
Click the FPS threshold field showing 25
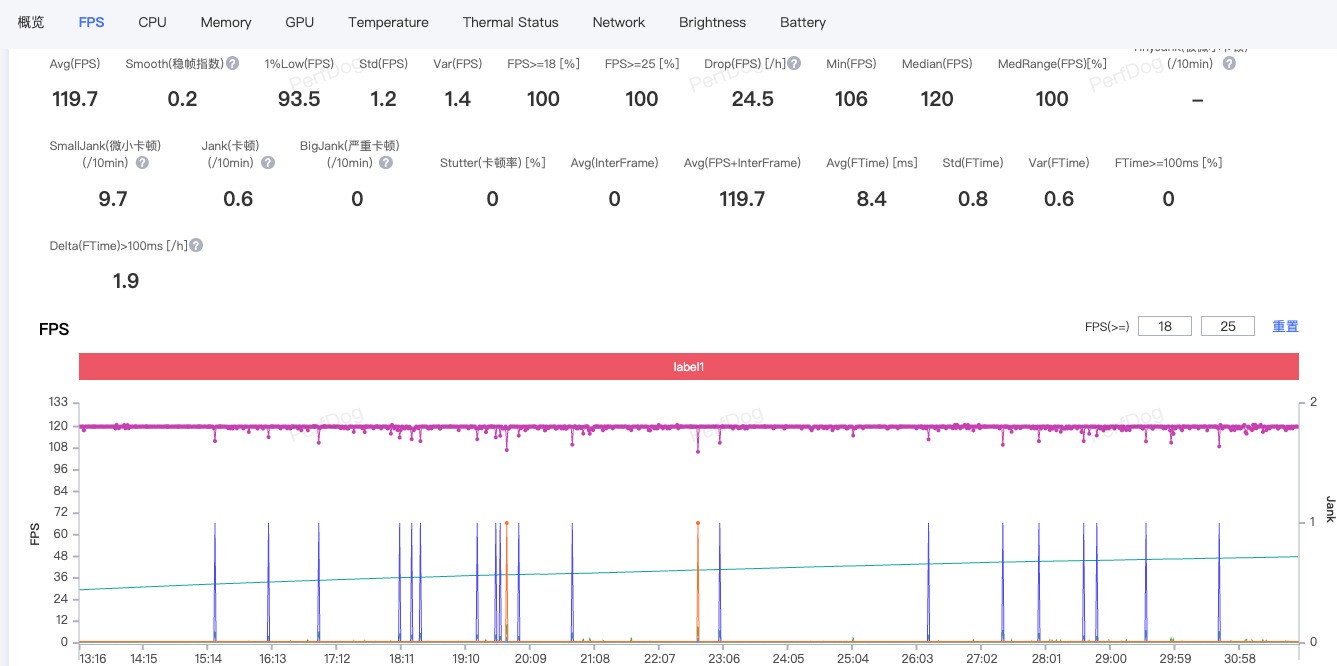click(1227, 326)
